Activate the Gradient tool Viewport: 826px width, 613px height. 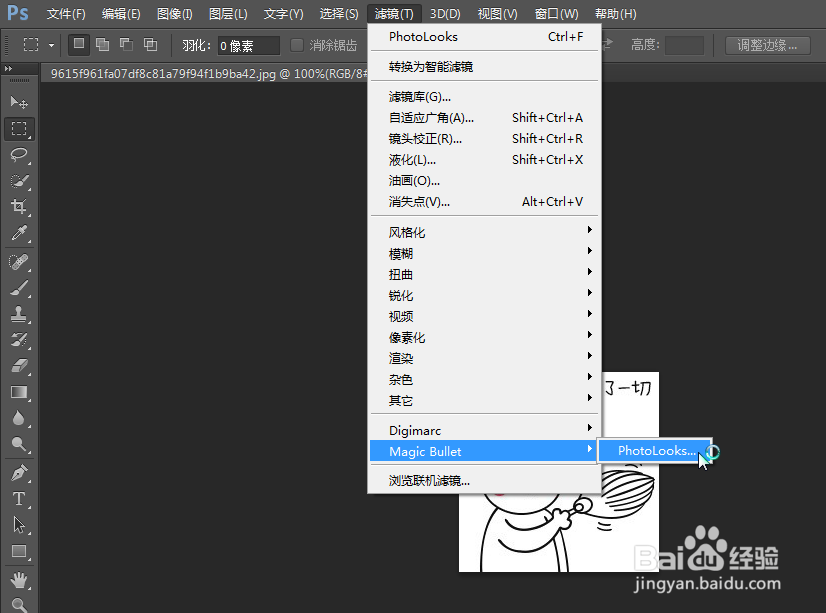point(19,392)
